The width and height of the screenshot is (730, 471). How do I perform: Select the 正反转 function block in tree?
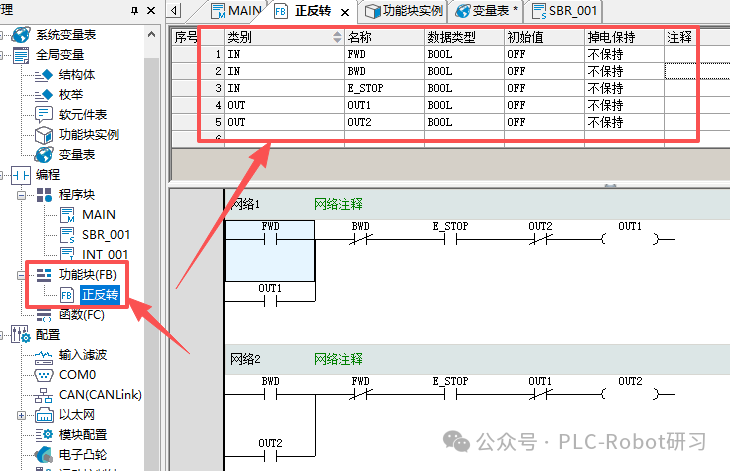pyautogui.click(x=100, y=295)
